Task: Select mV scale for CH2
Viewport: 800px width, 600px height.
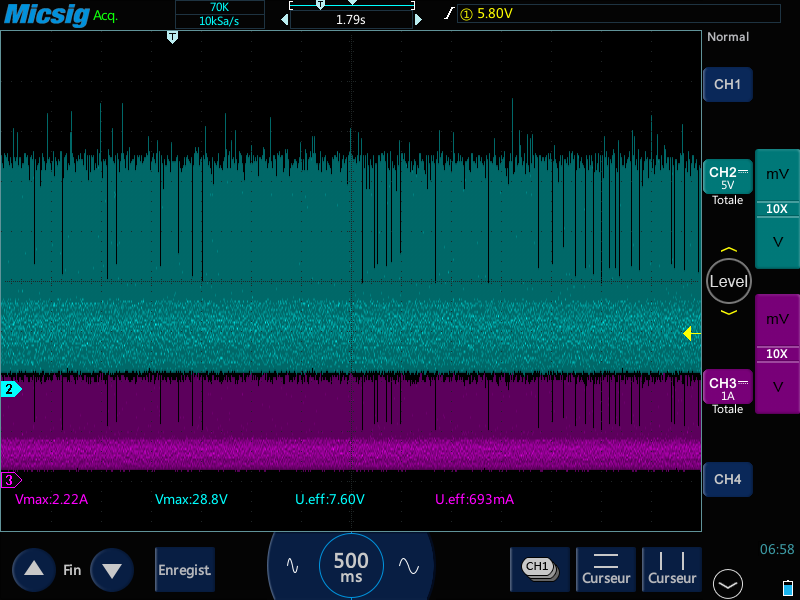Action: [x=777, y=174]
